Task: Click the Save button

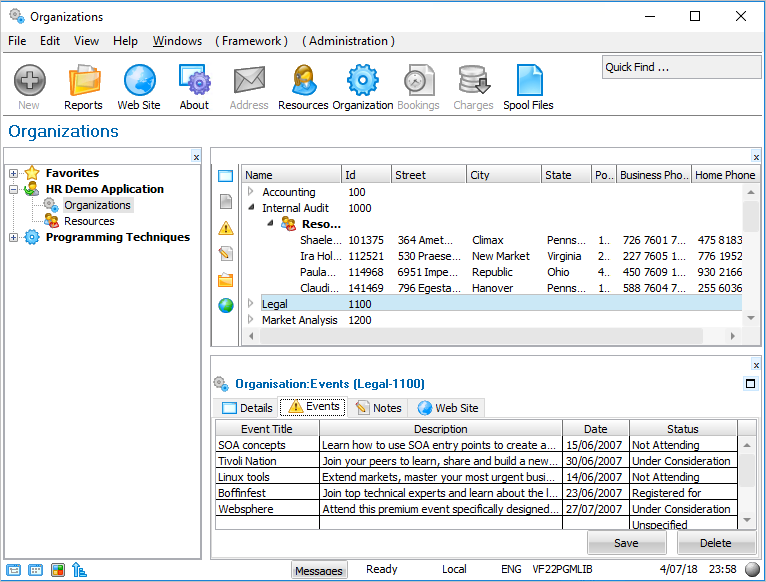Action: 626,543
